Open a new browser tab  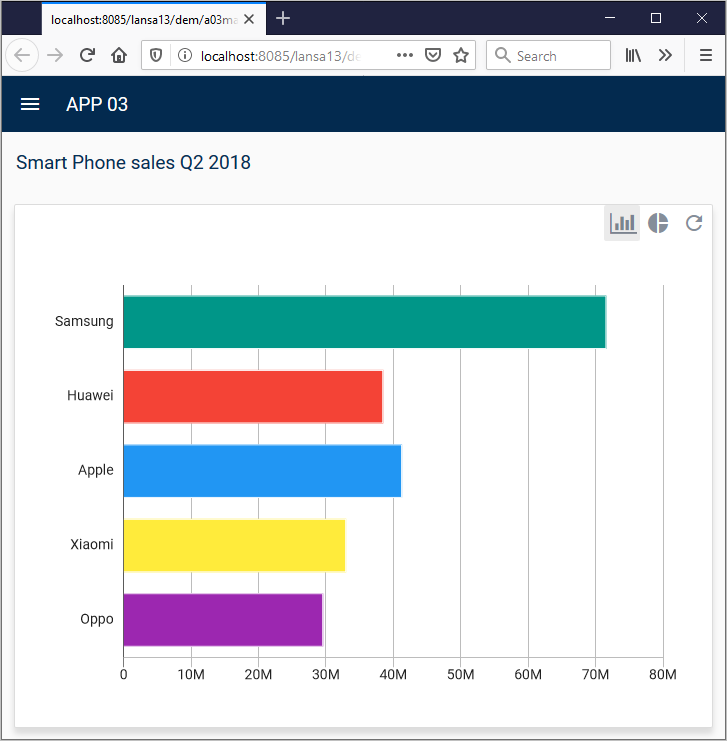point(283,18)
